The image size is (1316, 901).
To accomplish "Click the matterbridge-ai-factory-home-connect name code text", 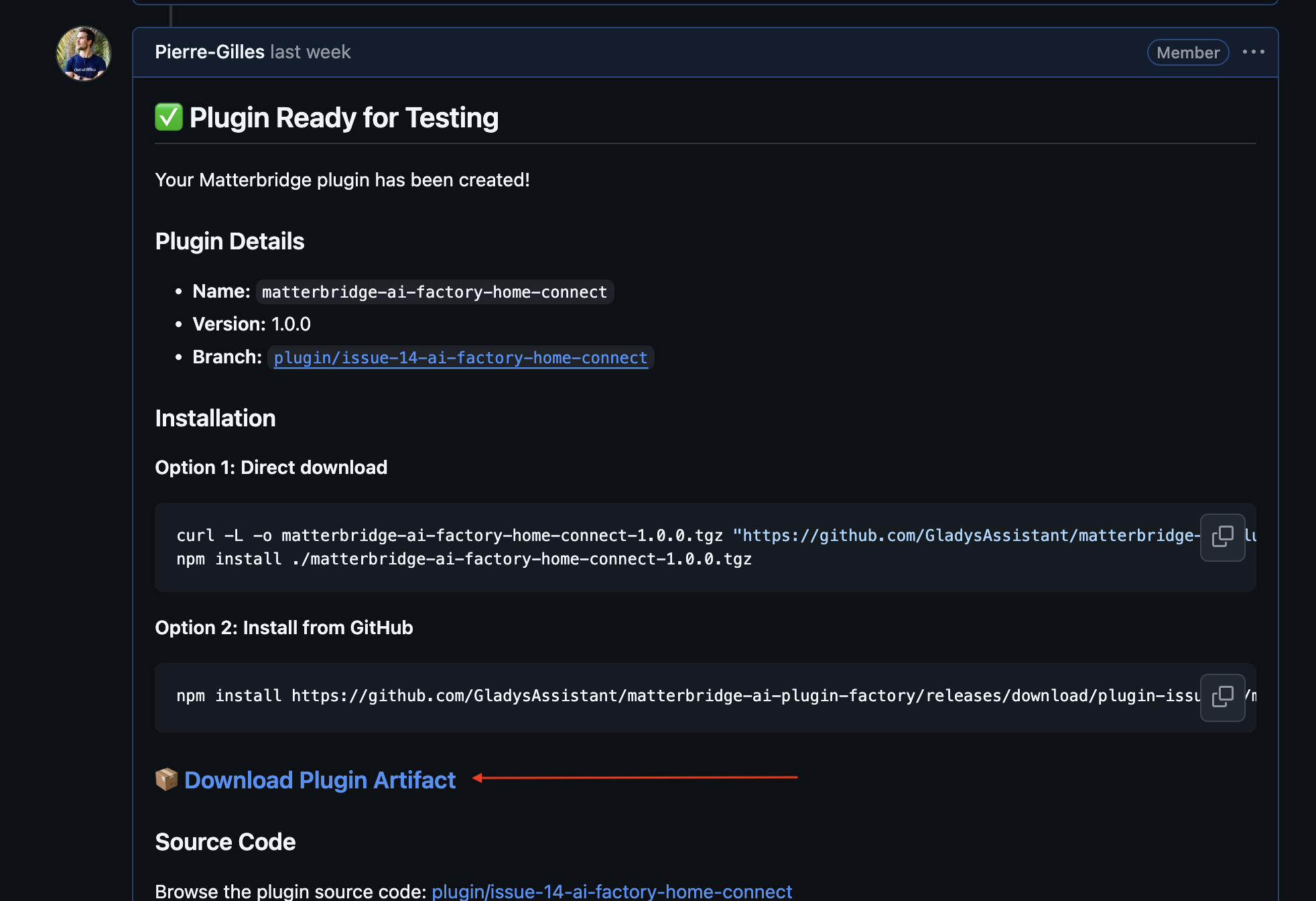I will tap(434, 292).
